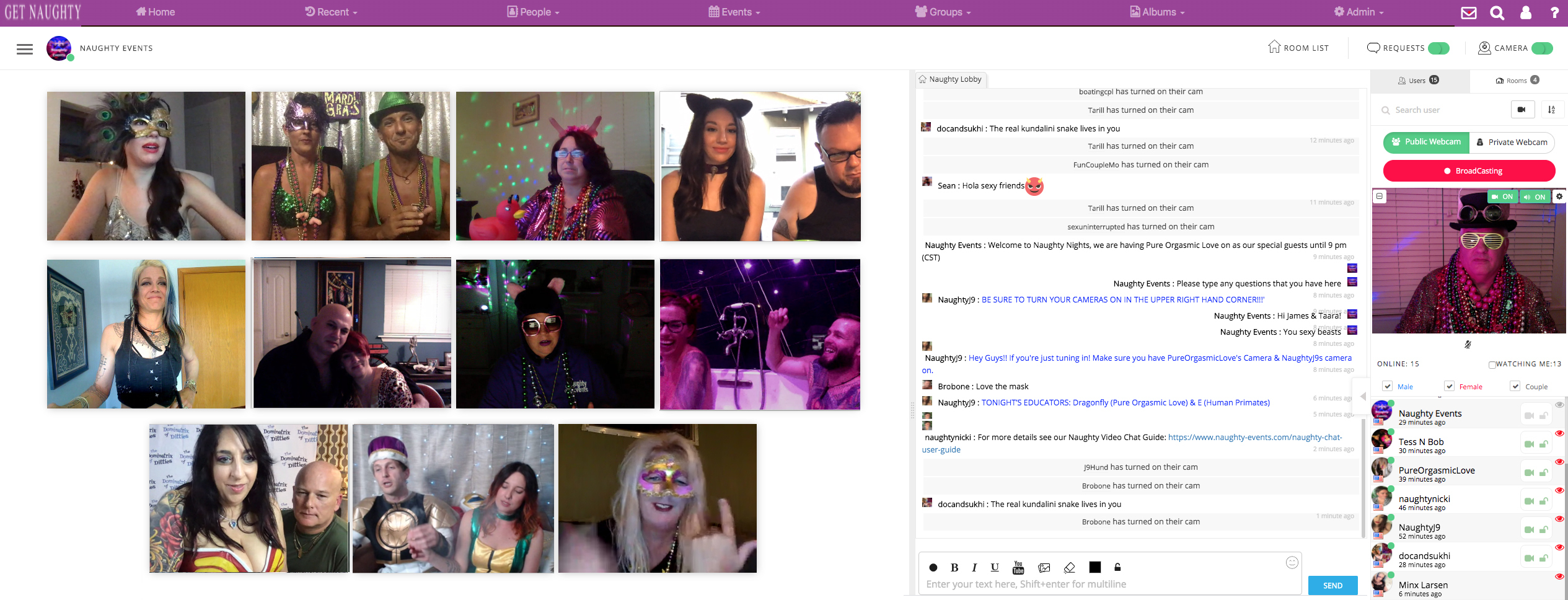Expand the Groups dropdown menu
This screenshot has height=600, width=1568.
click(943, 12)
